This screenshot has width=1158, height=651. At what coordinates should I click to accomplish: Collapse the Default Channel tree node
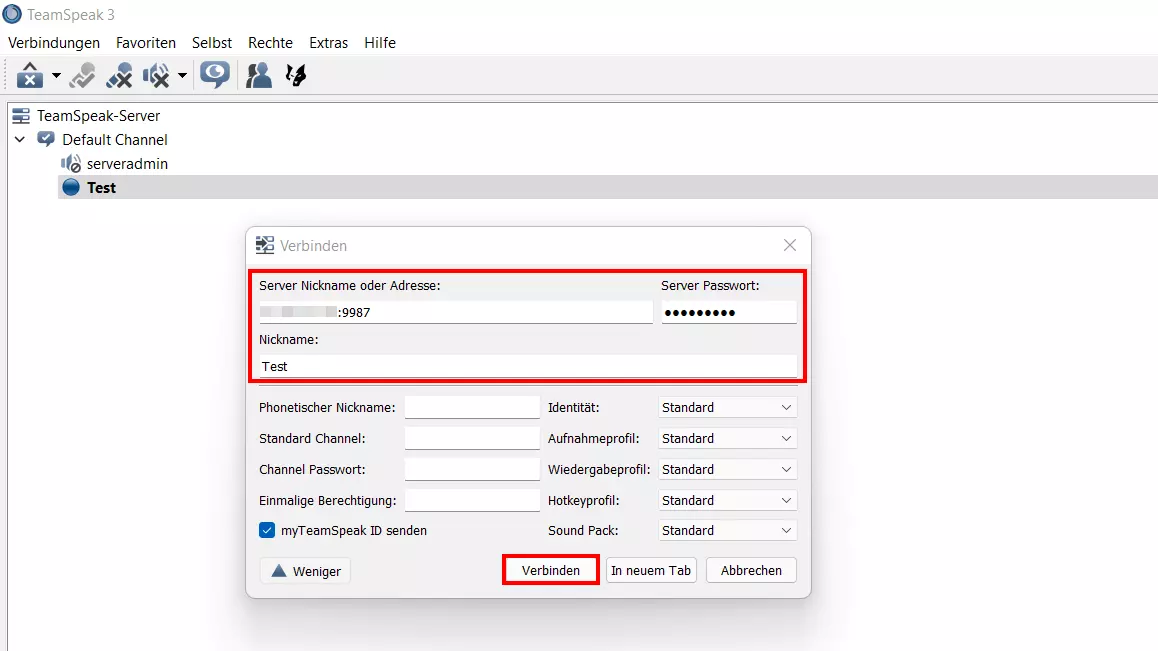pos(20,139)
